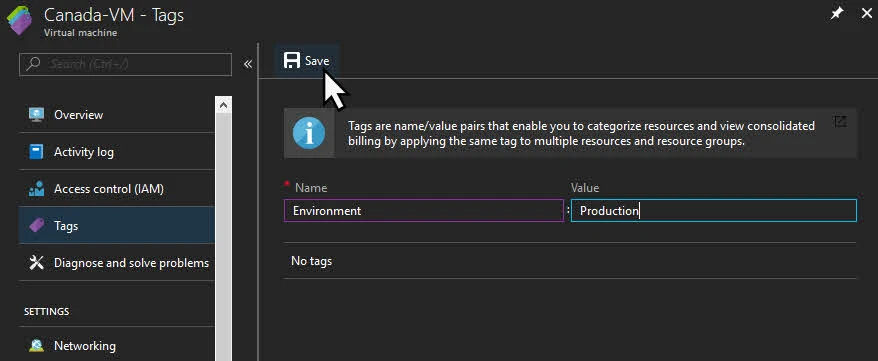This screenshot has height=361, width=878.
Task: Open Networking settings
Action: pos(116,346)
